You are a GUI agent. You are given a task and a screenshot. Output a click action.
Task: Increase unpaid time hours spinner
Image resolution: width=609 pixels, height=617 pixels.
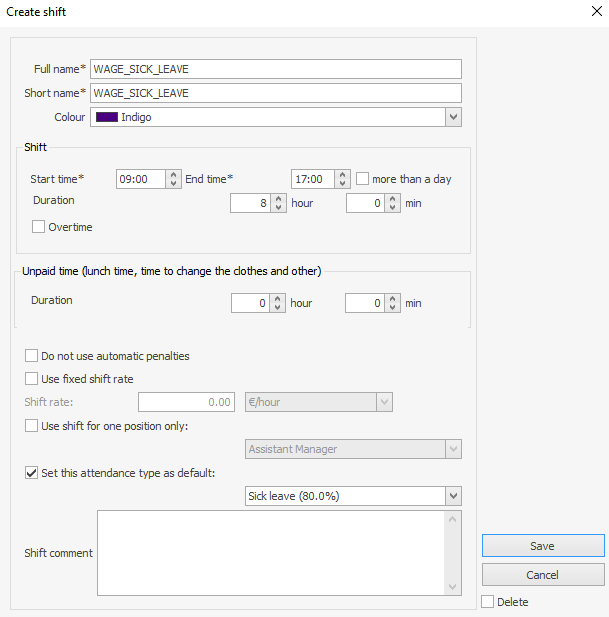[x=278, y=297]
